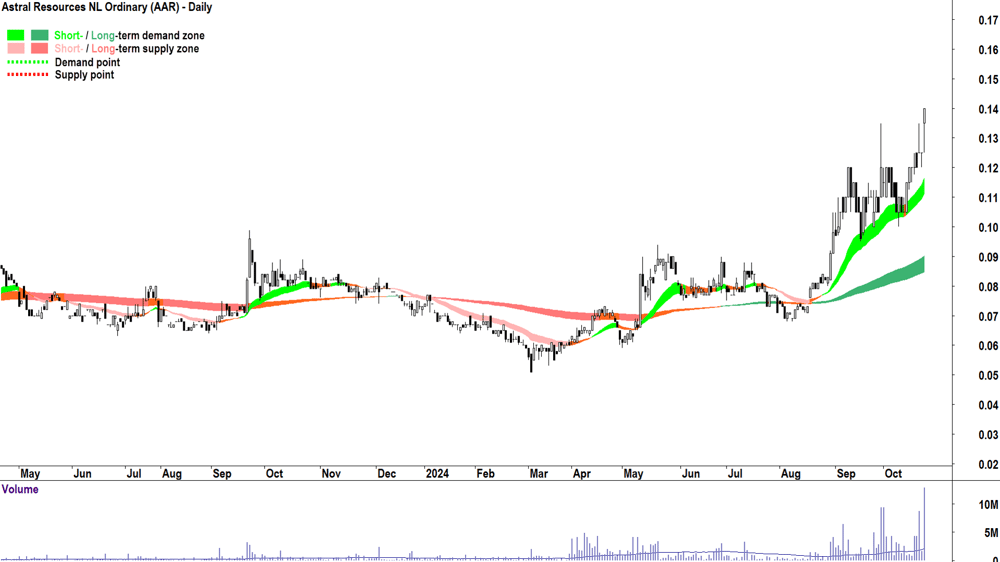Choose the 0.05 price axis label

(988, 376)
